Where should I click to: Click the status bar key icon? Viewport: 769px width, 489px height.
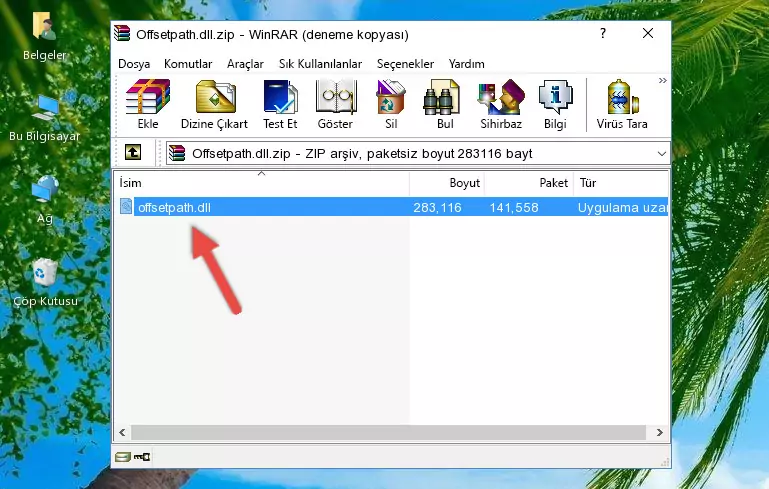coord(142,457)
